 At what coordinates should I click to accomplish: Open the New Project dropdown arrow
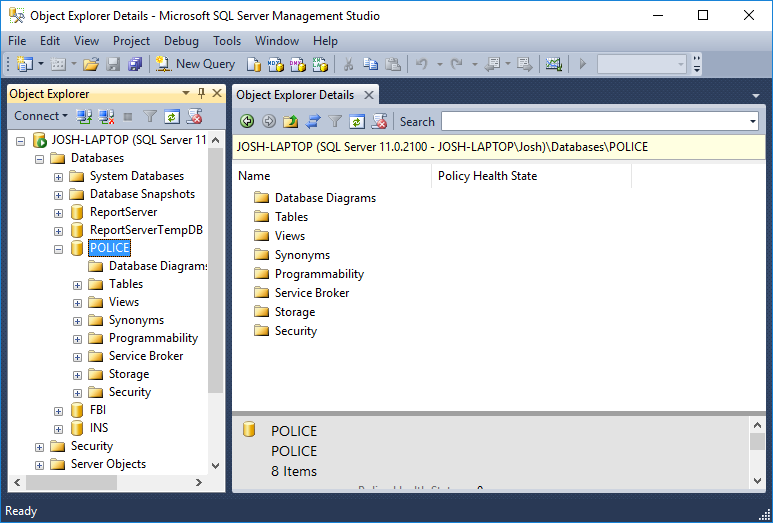[x=41, y=64]
